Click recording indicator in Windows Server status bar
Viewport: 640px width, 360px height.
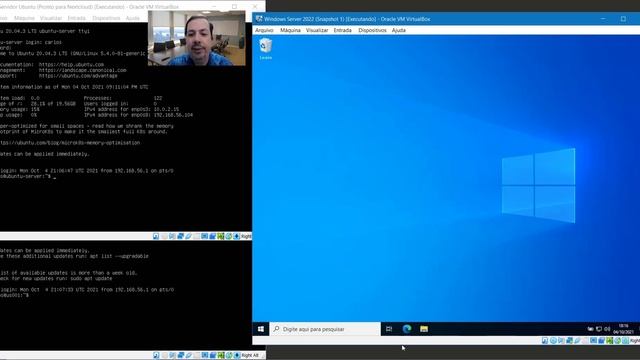(601, 340)
